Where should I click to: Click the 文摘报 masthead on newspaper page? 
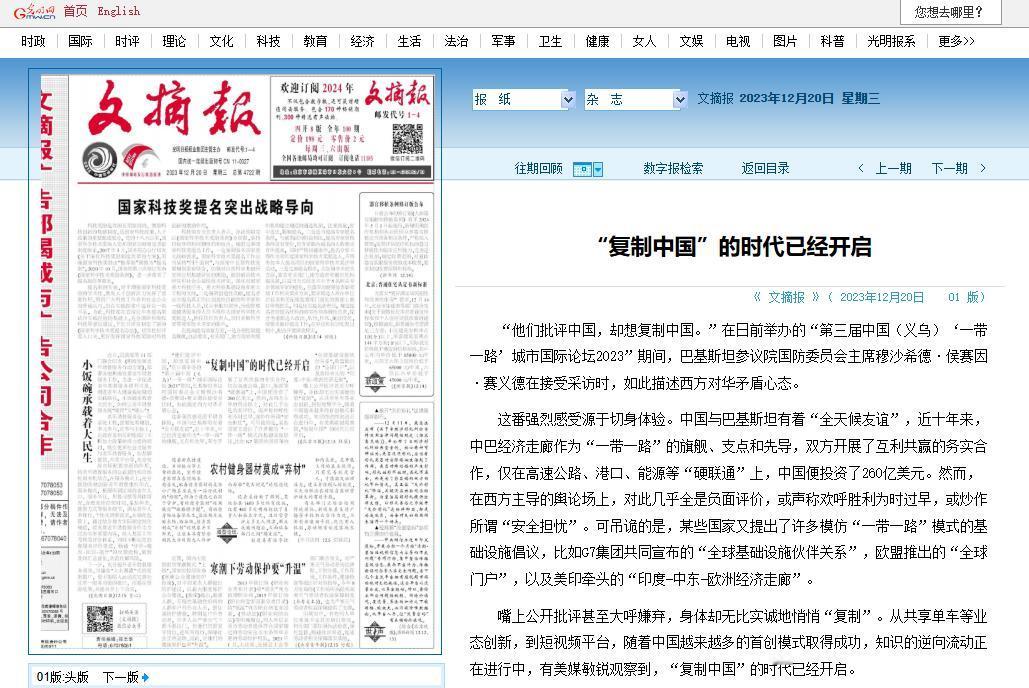coord(173,108)
